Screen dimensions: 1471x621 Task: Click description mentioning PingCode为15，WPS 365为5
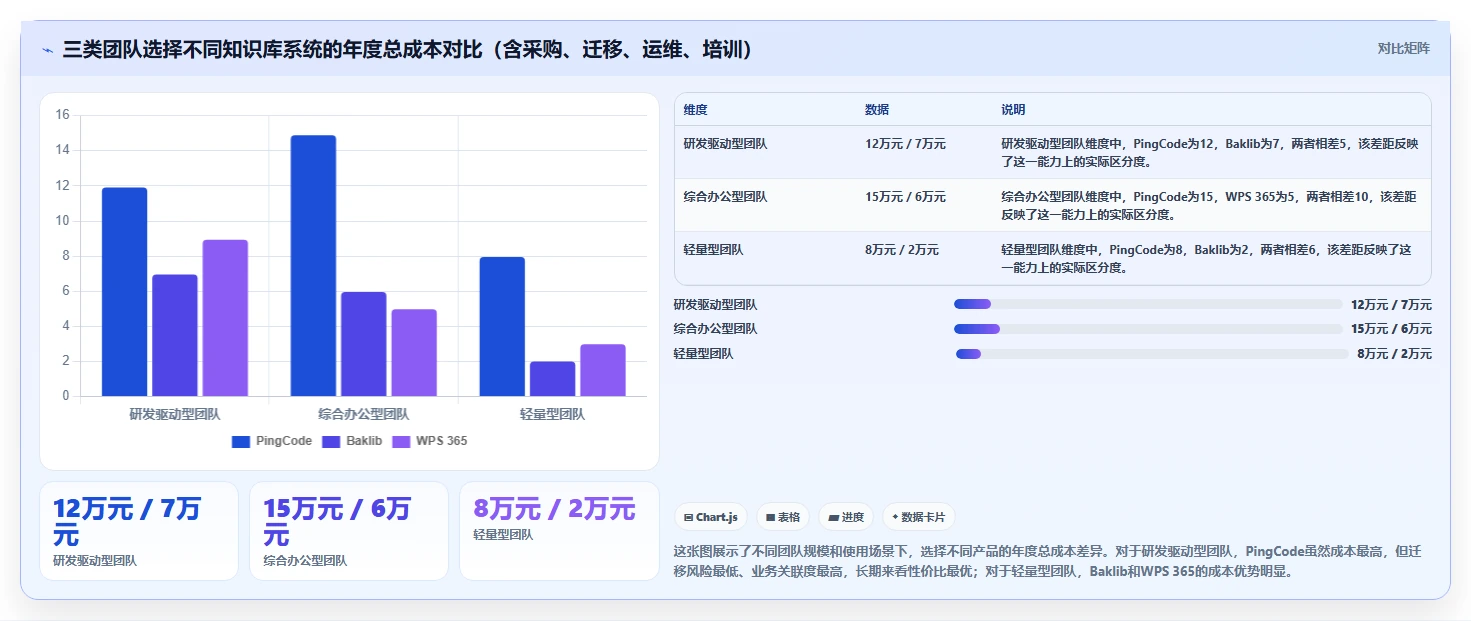pos(1209,206)
